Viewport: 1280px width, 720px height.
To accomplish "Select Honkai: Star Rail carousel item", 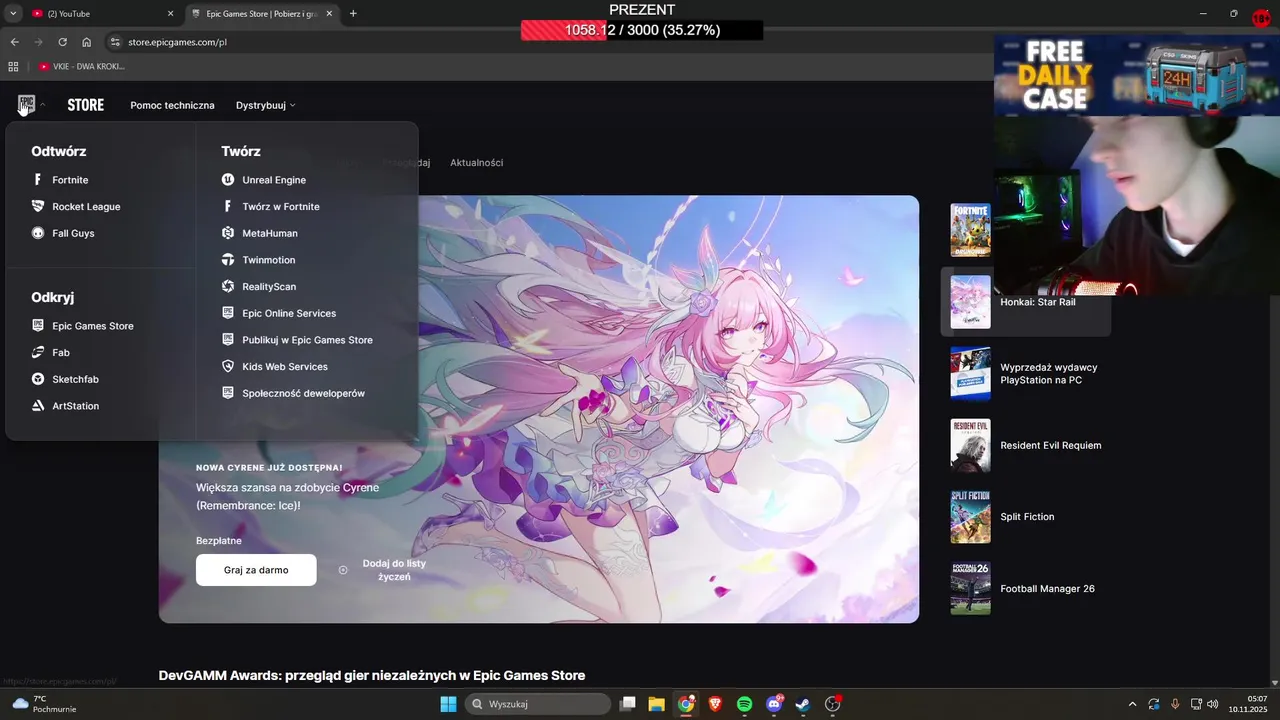I will click(x=1026, y=302).
